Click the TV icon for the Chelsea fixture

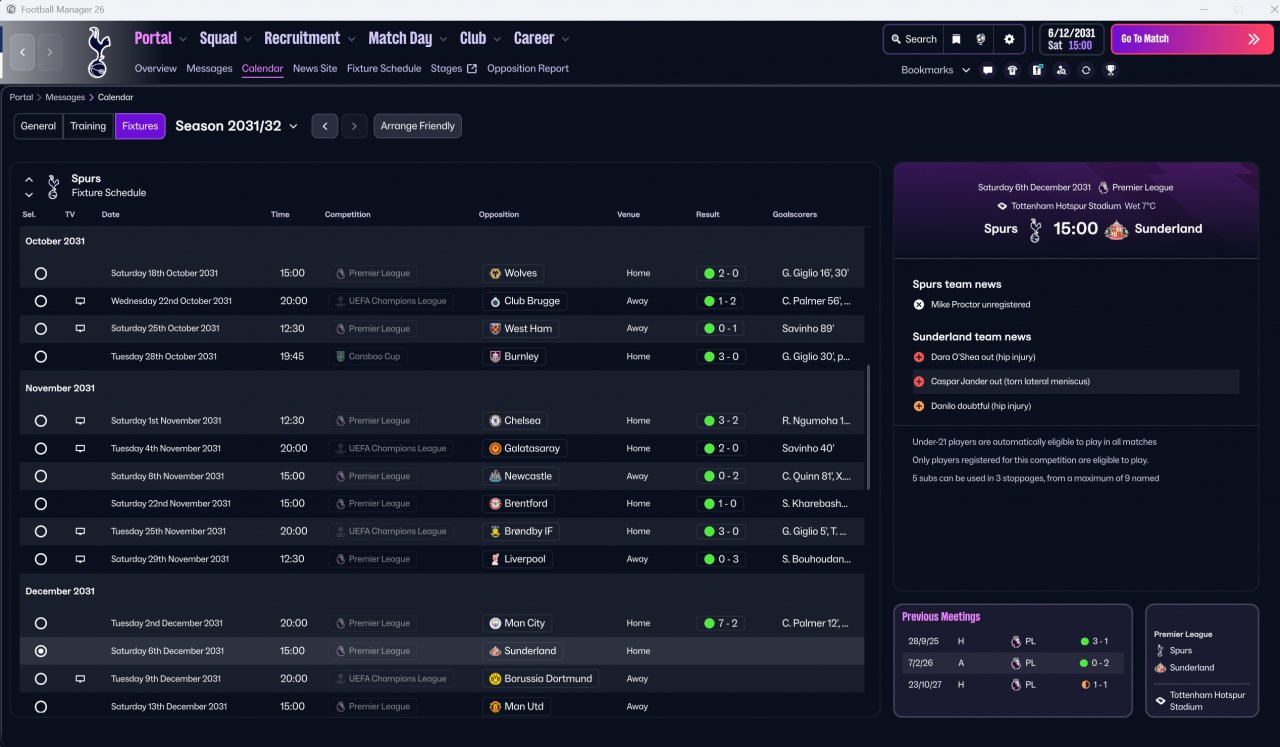(80, 421)
